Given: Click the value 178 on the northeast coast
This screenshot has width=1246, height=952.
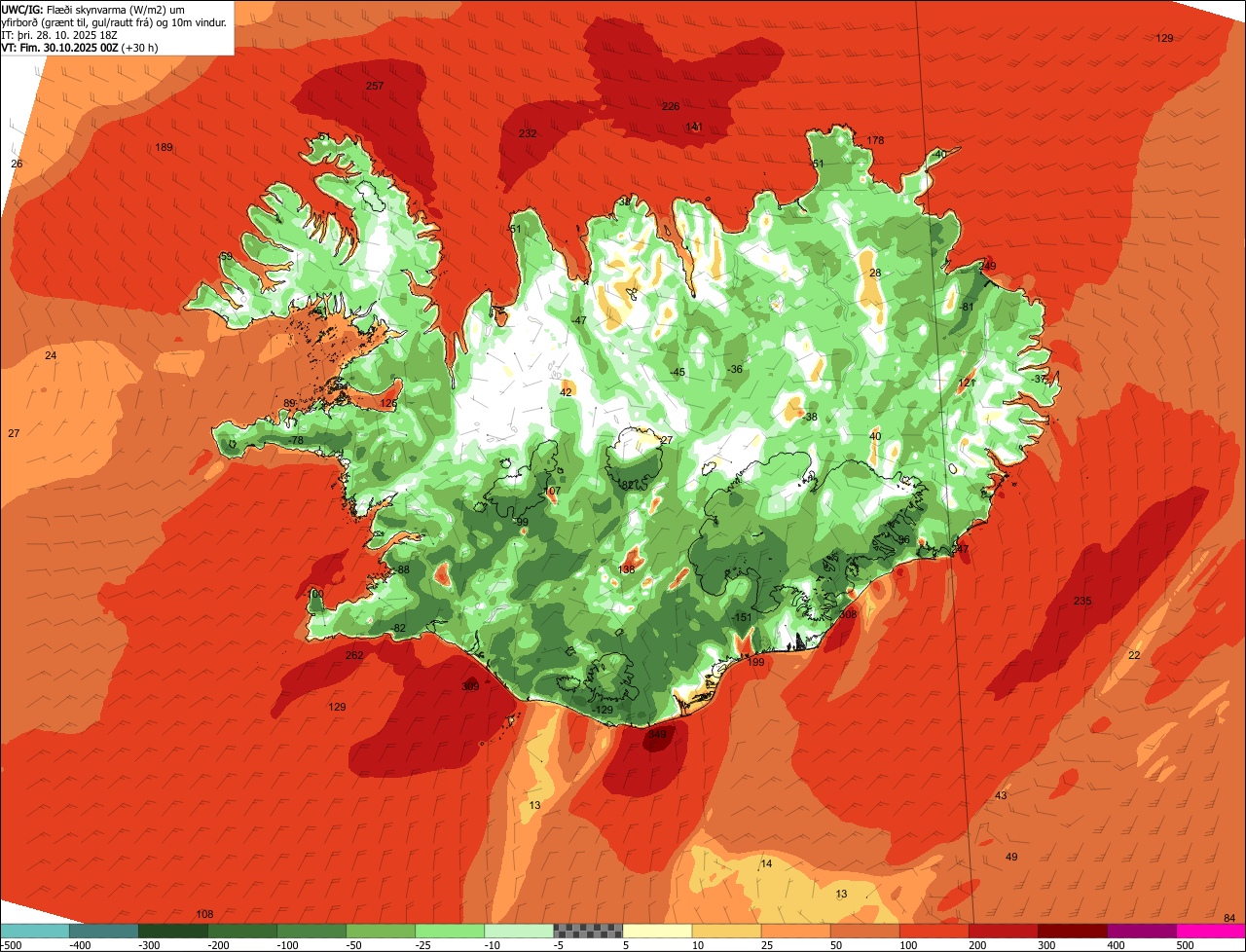Looking at the screenshot, I should pos(876,140).
